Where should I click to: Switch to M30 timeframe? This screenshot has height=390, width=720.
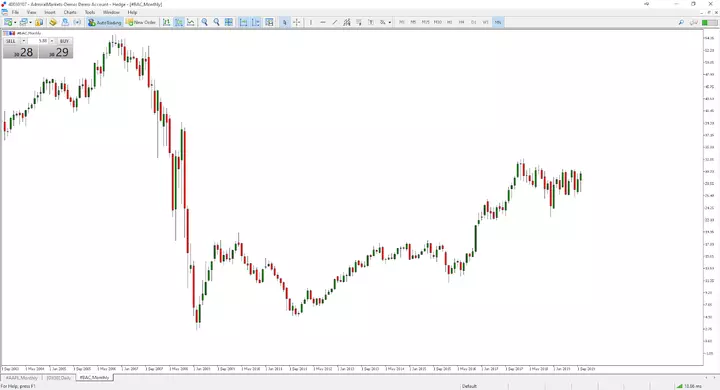(438, 22)
